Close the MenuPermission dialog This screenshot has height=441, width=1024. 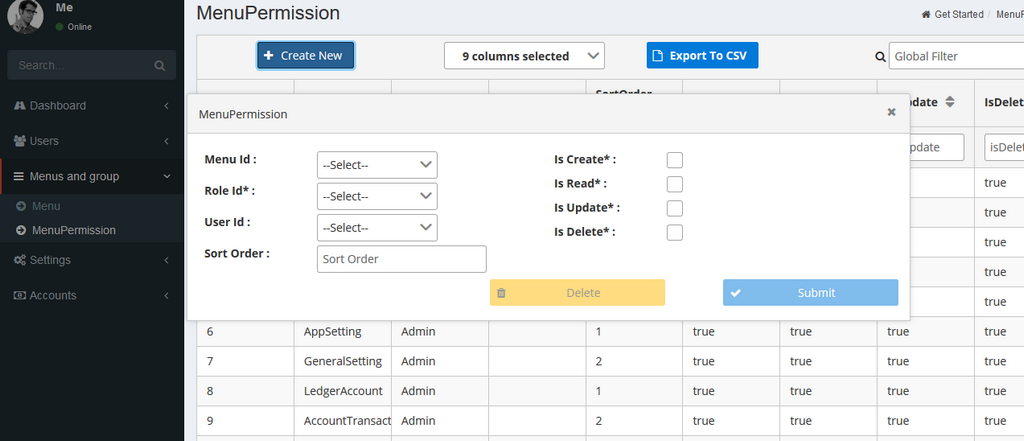point(891,113)
